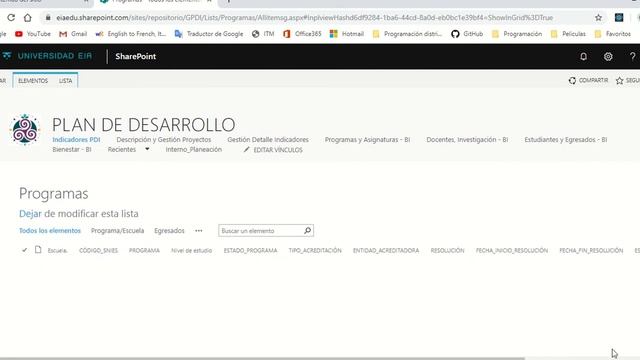Click EDITAR VÍNCULOS pencil link
This screenshot has width=640, height=360.
(x=273, y=150)
